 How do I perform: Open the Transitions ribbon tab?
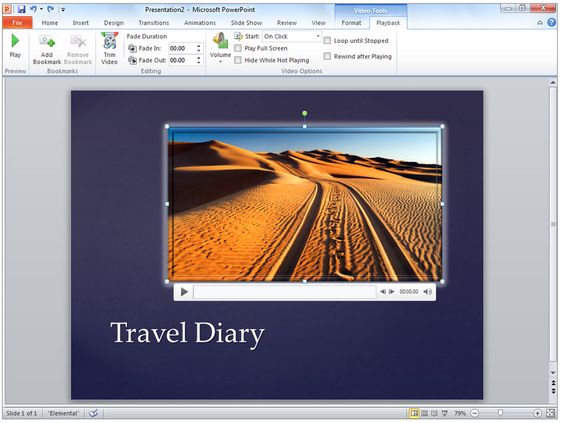(154, 23)
